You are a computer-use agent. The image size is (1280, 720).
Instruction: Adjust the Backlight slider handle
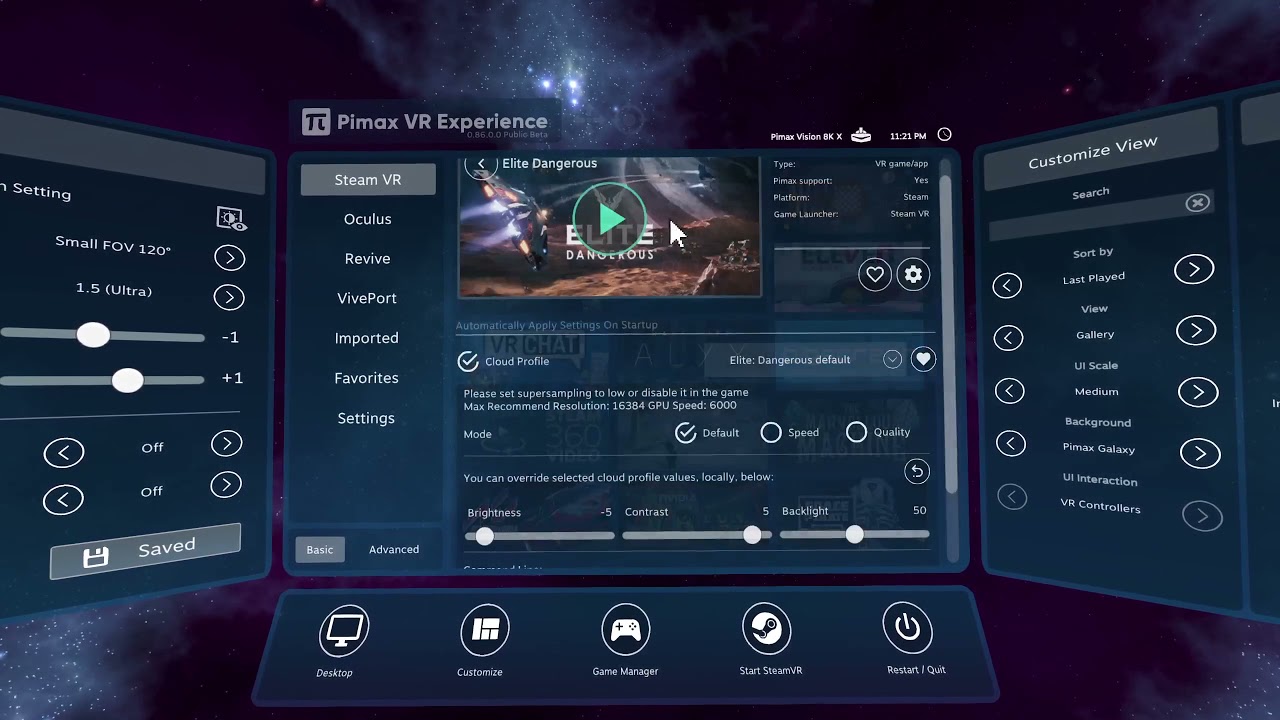(854, 535)
